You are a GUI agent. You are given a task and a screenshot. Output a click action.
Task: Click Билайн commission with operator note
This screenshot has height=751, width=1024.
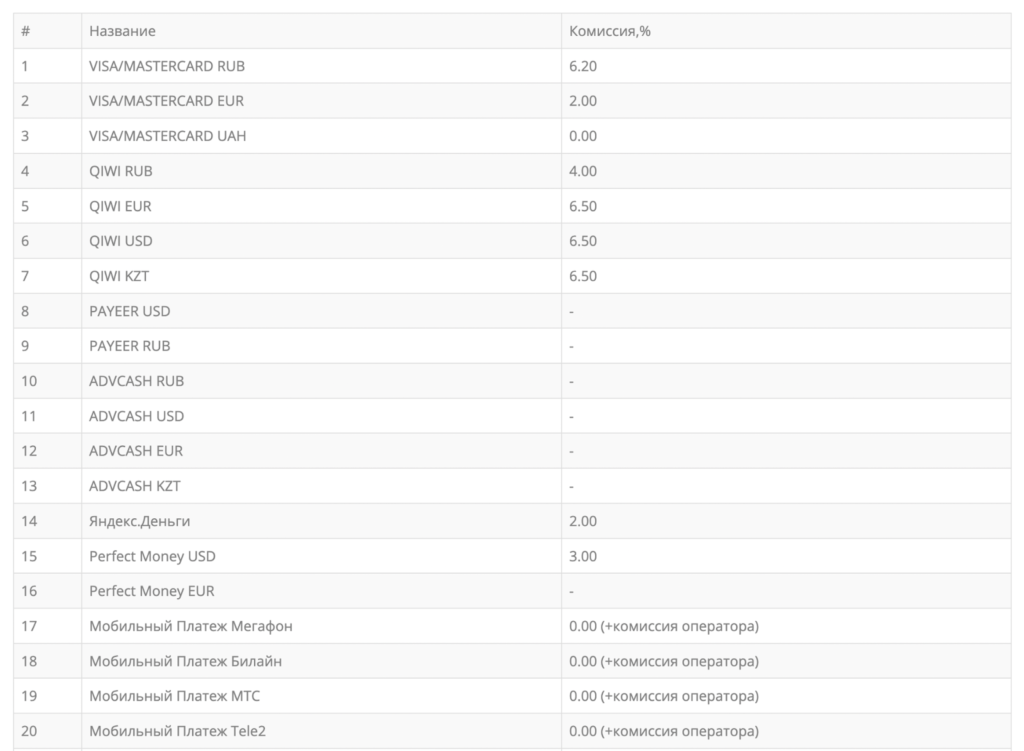(664, 662)
